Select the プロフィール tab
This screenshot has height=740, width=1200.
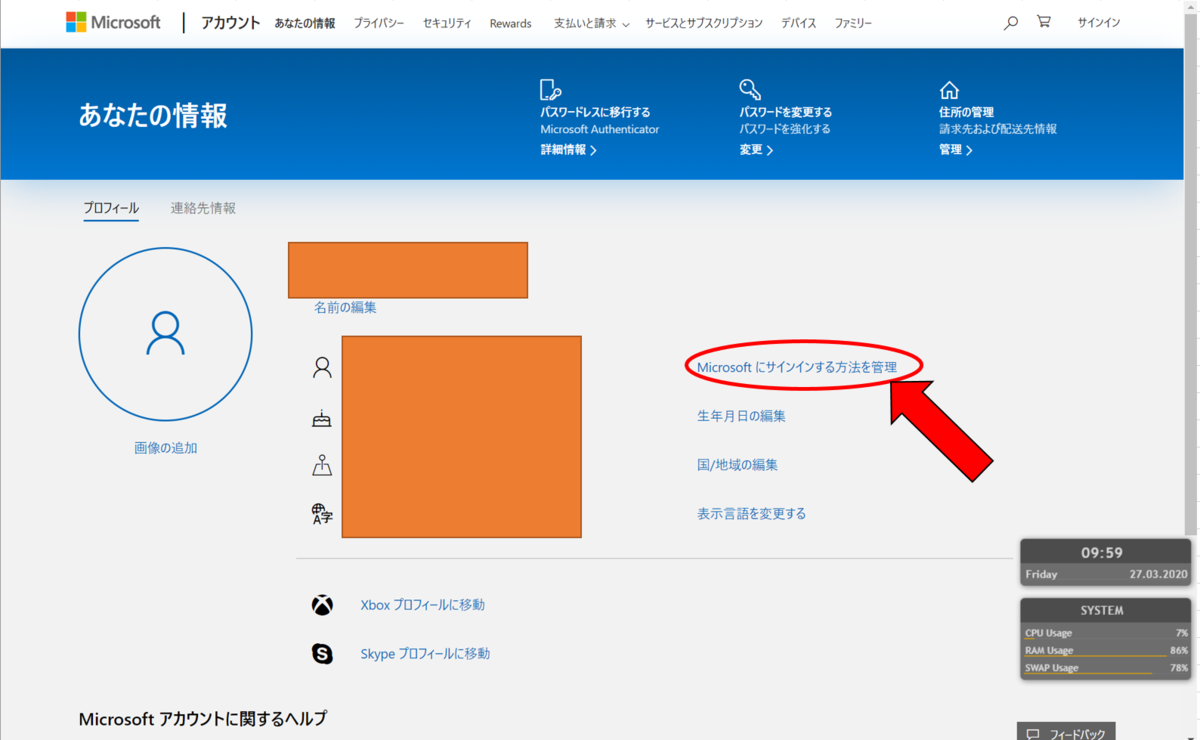click(x=111, y=208)
